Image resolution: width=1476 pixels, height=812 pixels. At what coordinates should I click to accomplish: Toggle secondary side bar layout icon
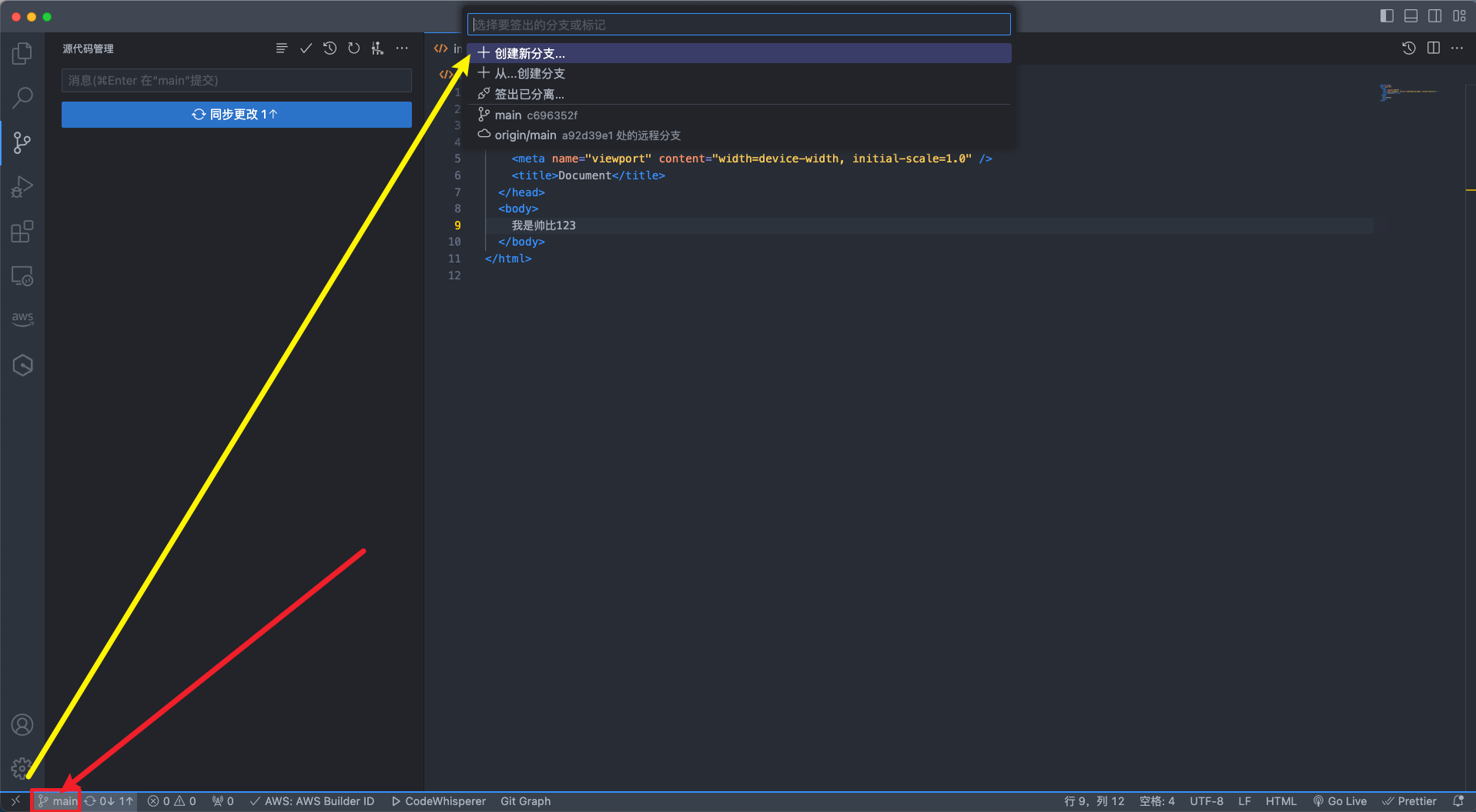click(1435, 16)
